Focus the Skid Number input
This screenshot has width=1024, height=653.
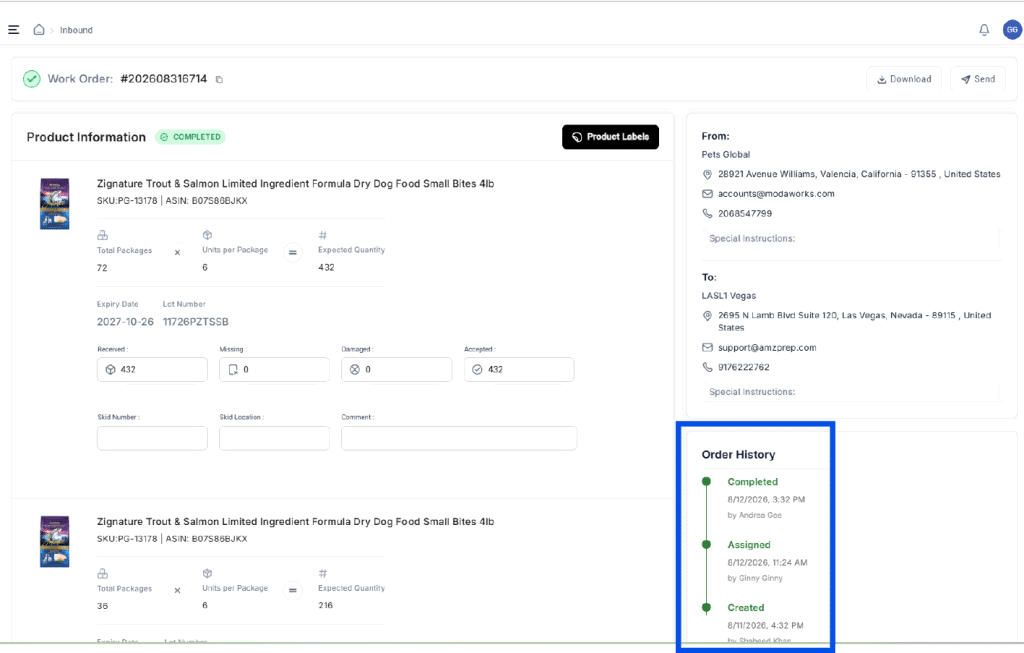click(x=152, y=438)
